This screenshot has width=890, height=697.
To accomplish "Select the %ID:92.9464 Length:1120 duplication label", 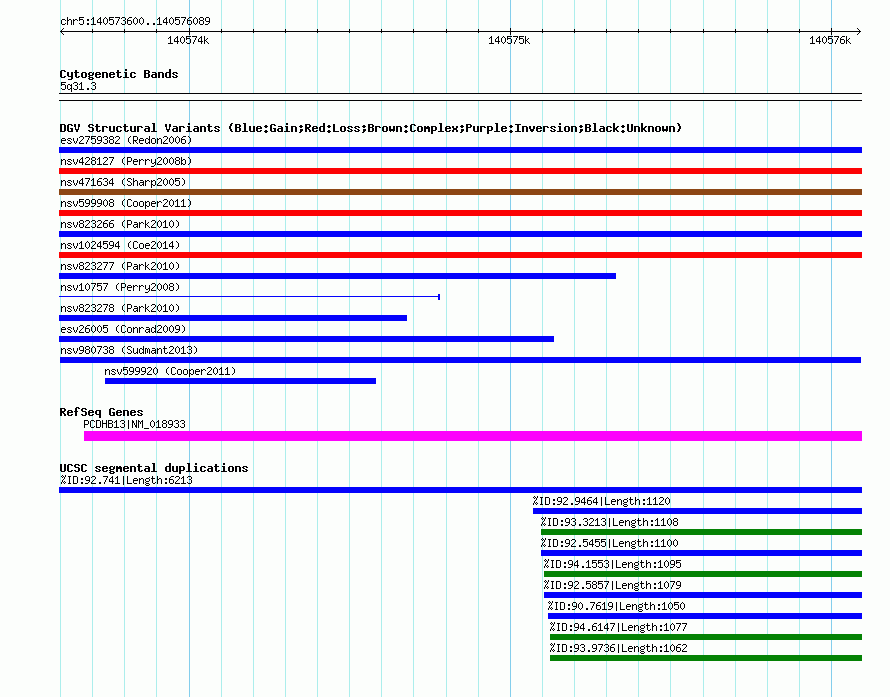I will tap(602, 501).
